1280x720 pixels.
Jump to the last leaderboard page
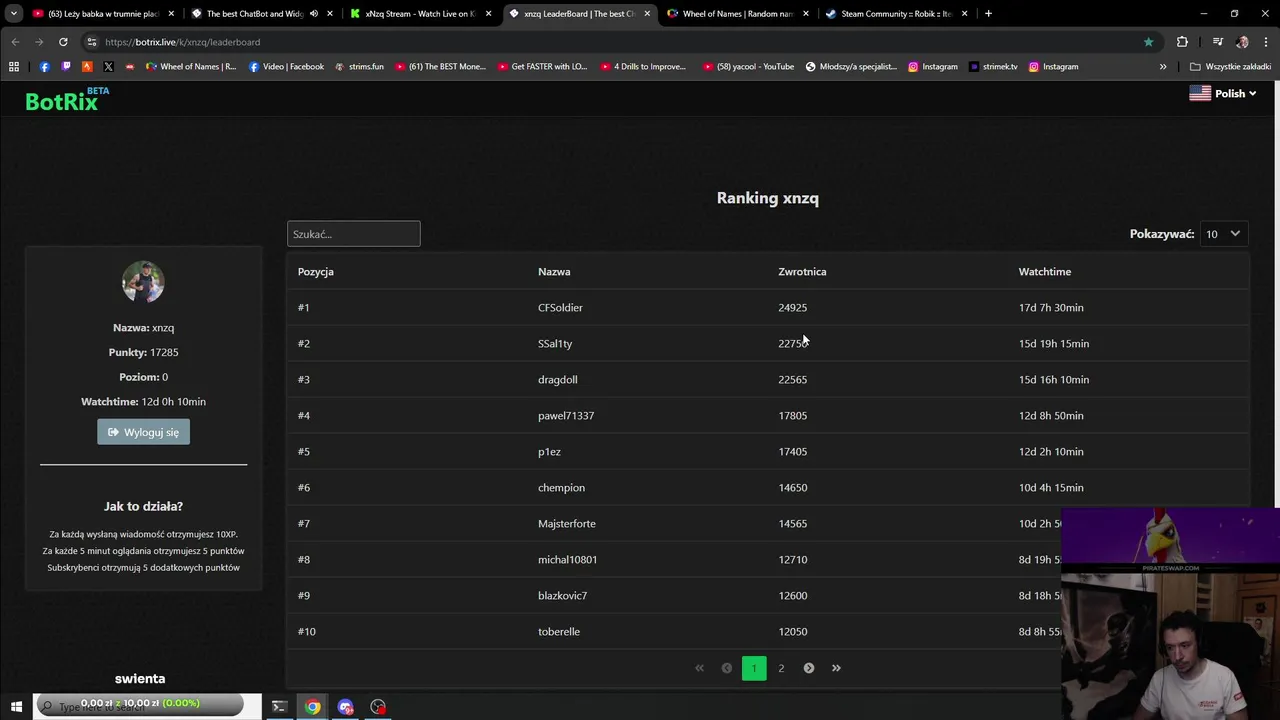[836, 668]
